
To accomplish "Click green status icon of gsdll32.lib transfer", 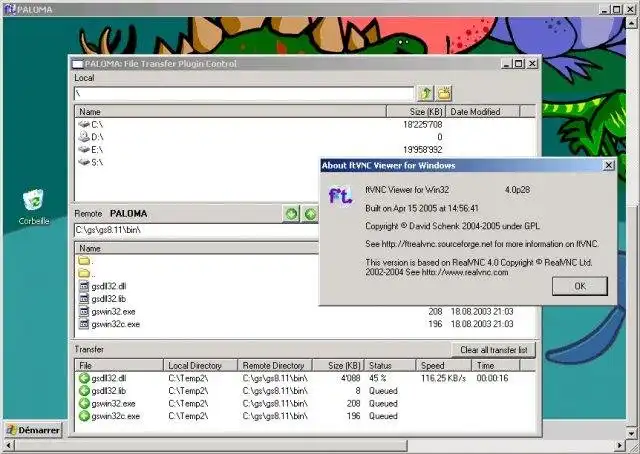I will [84, 391].
